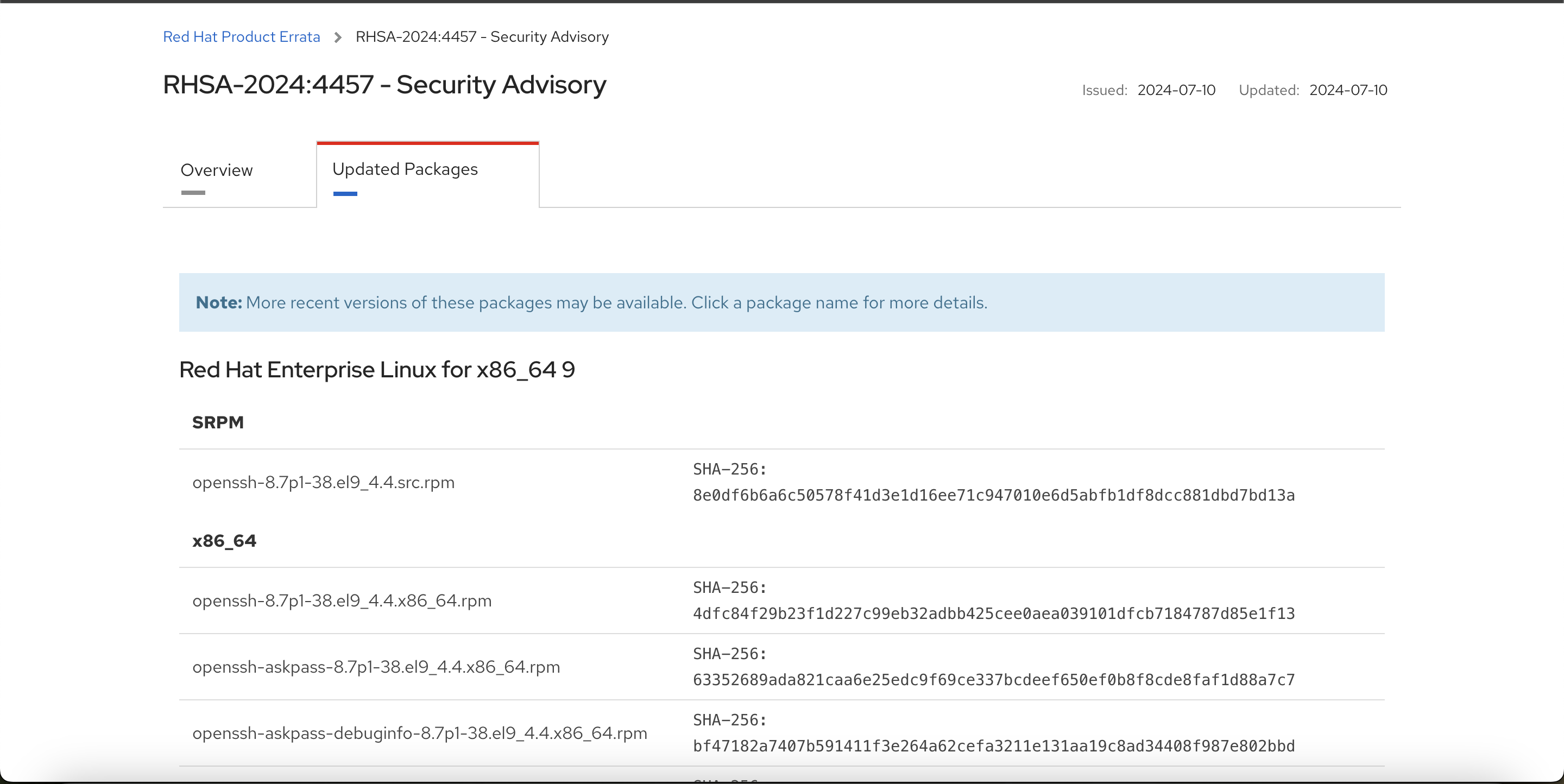Click the Updated: label

point(1269,91)
